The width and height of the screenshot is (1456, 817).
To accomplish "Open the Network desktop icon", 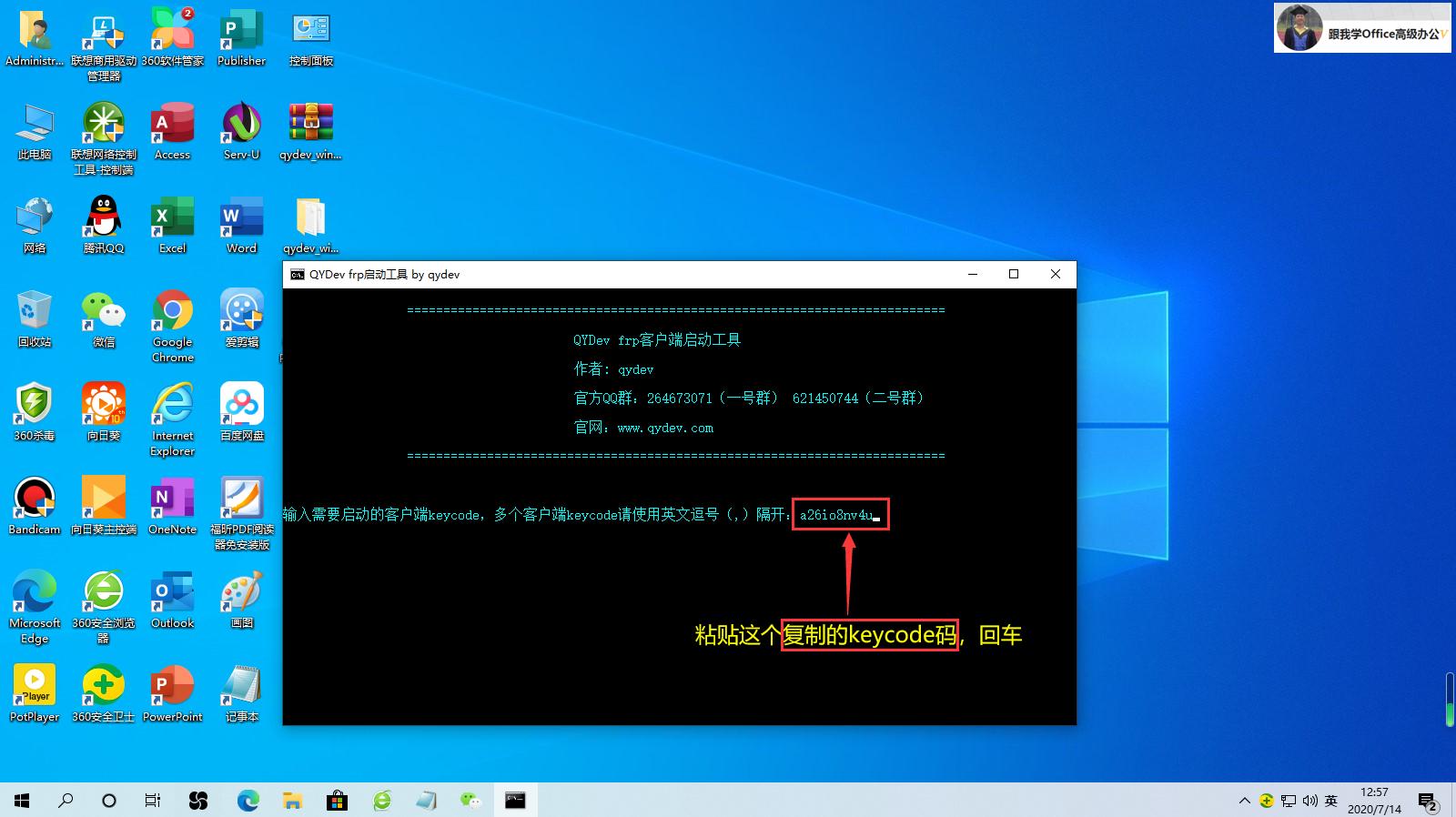I will (35, 226).
